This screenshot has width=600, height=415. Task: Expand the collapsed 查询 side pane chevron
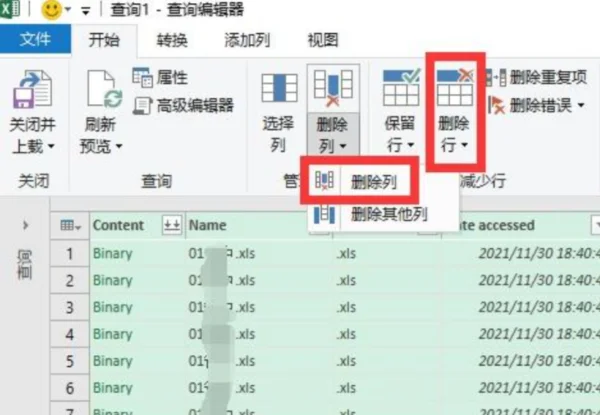pos(25,225)
